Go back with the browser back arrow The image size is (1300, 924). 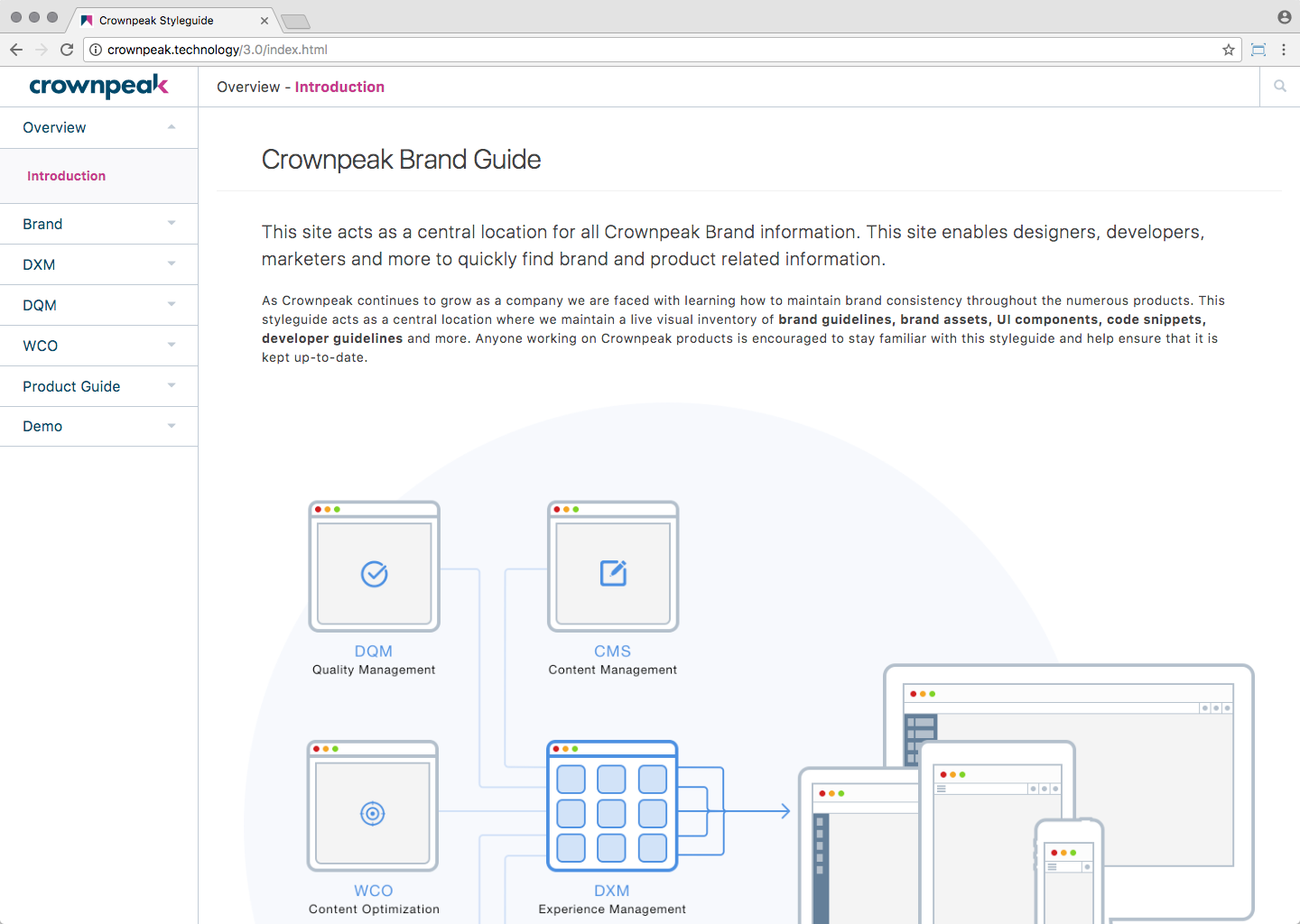coord(16,50)
